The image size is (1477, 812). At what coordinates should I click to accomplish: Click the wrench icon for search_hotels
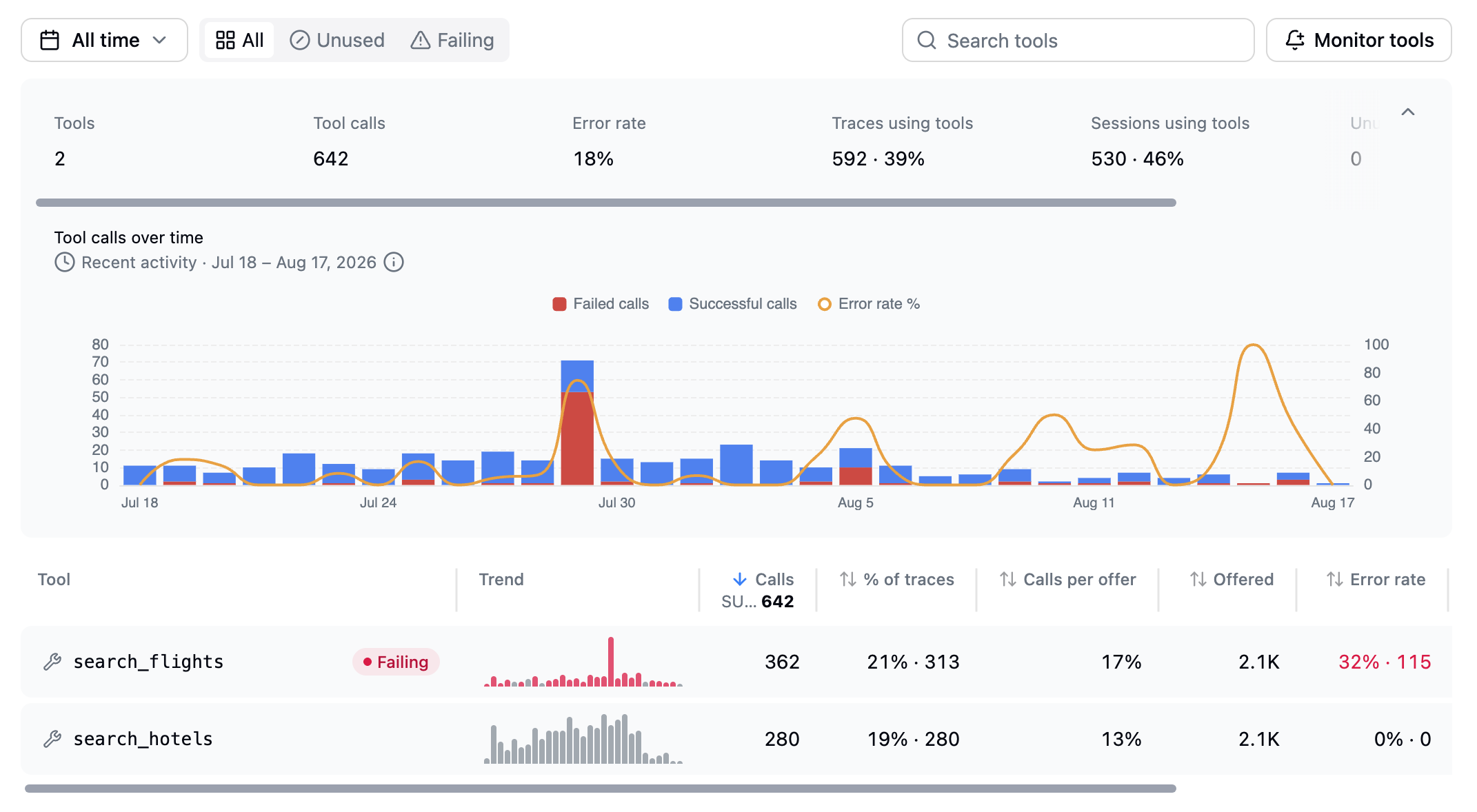[52, 739]
